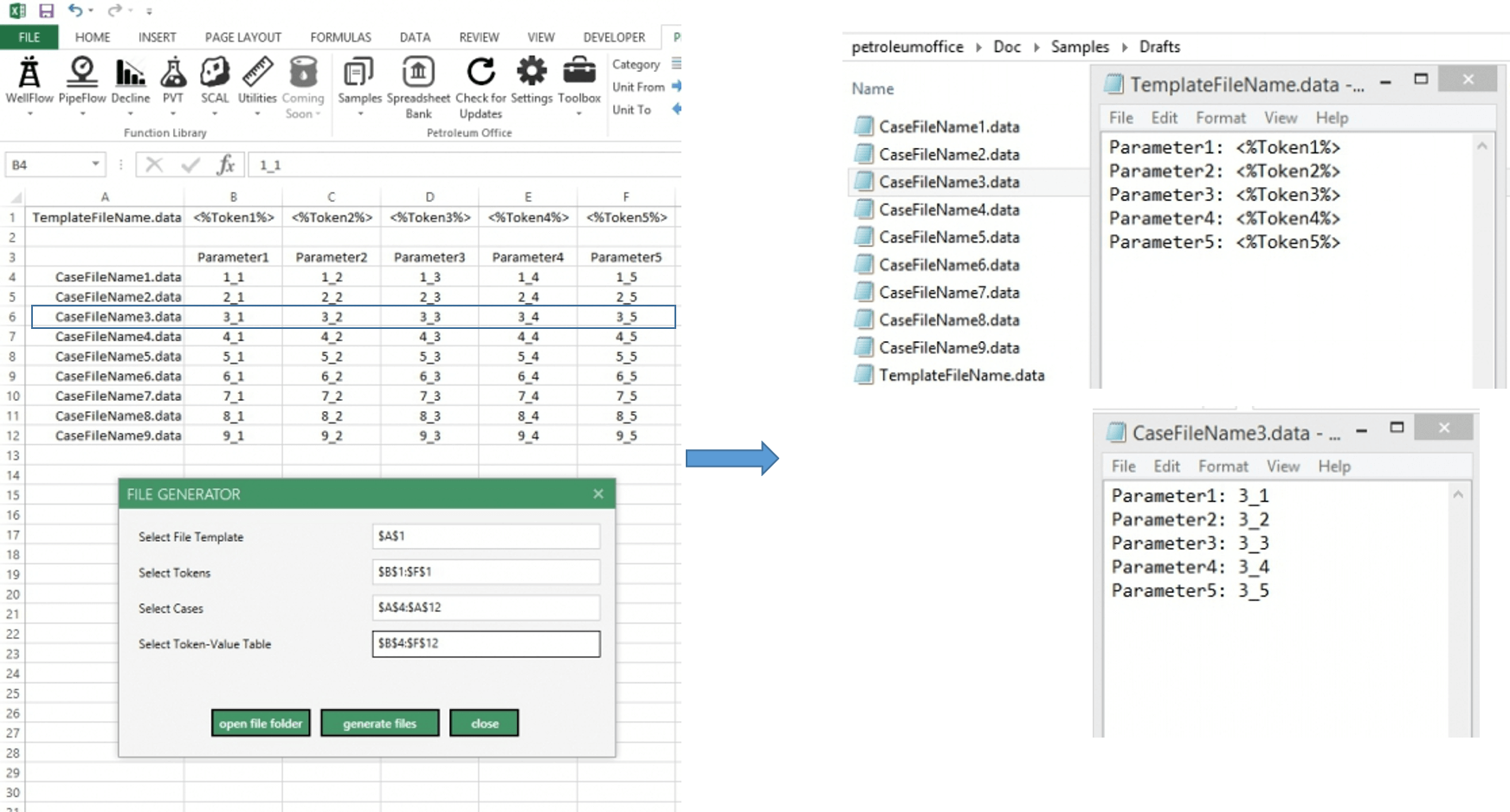
Task: Switch to the DEVELOPER ribbon tab
Action: [x=613, y=37]
